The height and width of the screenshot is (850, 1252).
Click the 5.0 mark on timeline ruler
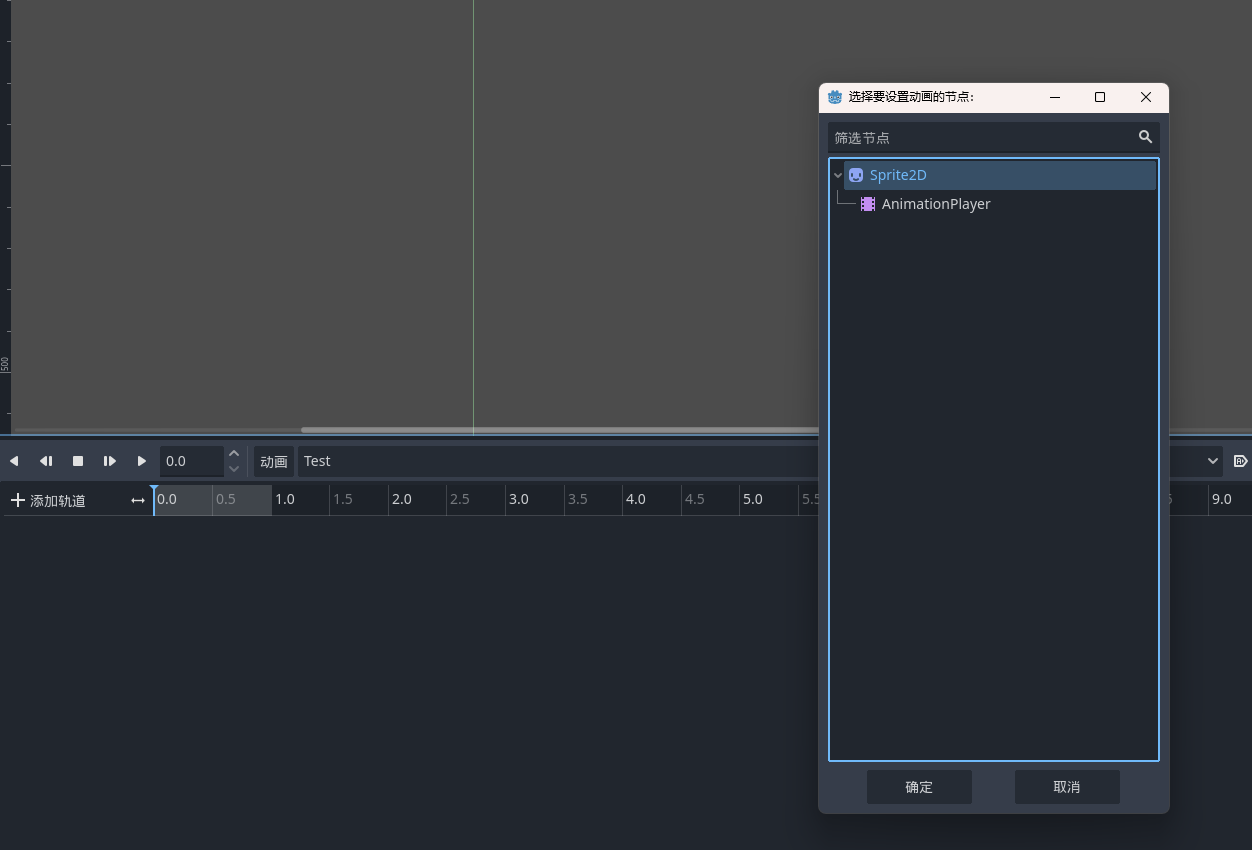753,499
